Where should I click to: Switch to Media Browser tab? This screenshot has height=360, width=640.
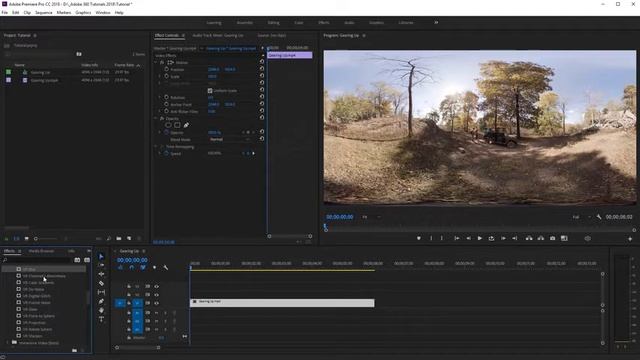(x=41, y=251)
